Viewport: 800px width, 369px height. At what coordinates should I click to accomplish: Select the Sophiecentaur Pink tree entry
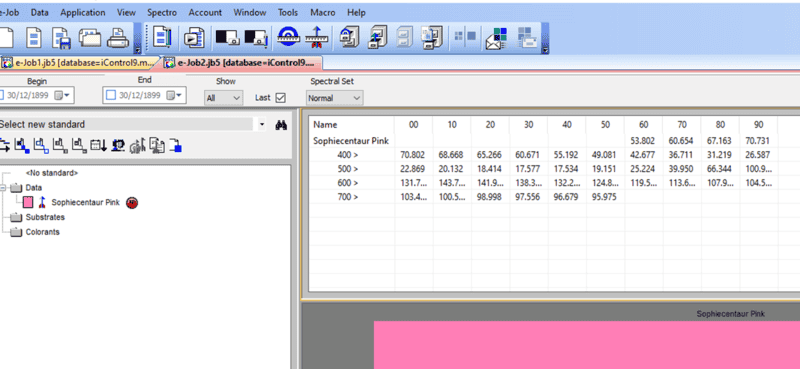point(86,203)
